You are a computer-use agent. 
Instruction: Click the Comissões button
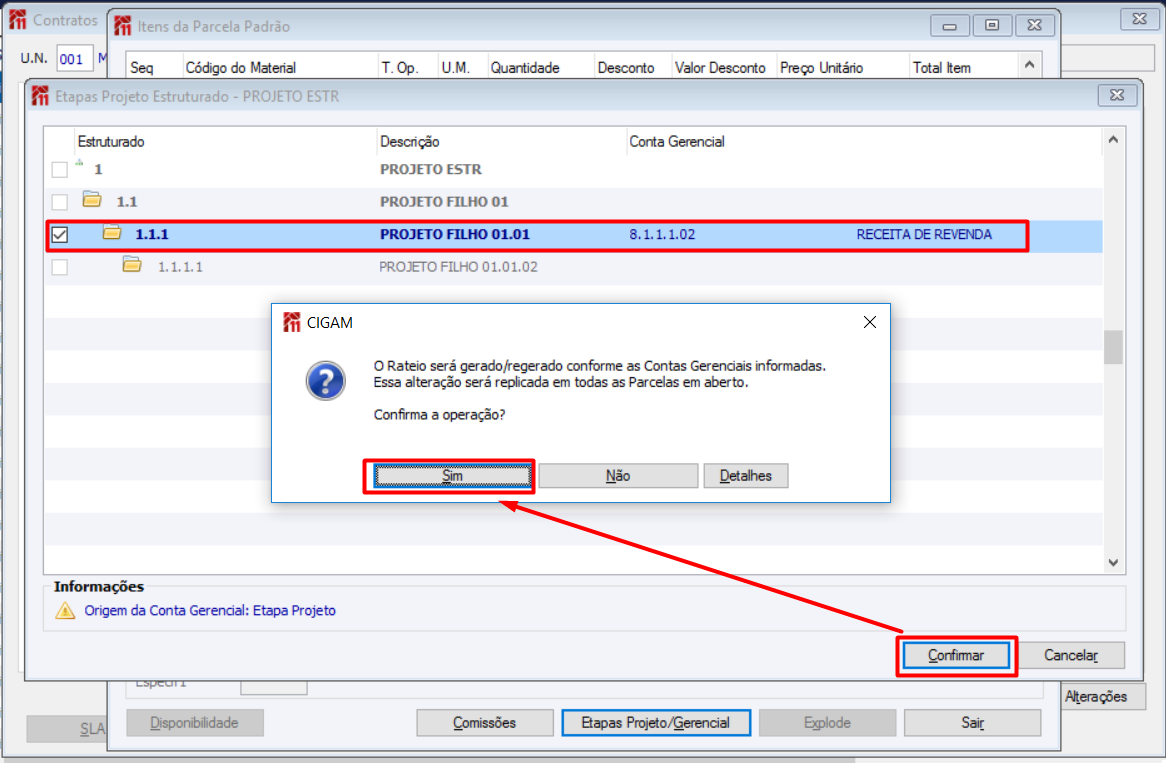pos(485,723)
